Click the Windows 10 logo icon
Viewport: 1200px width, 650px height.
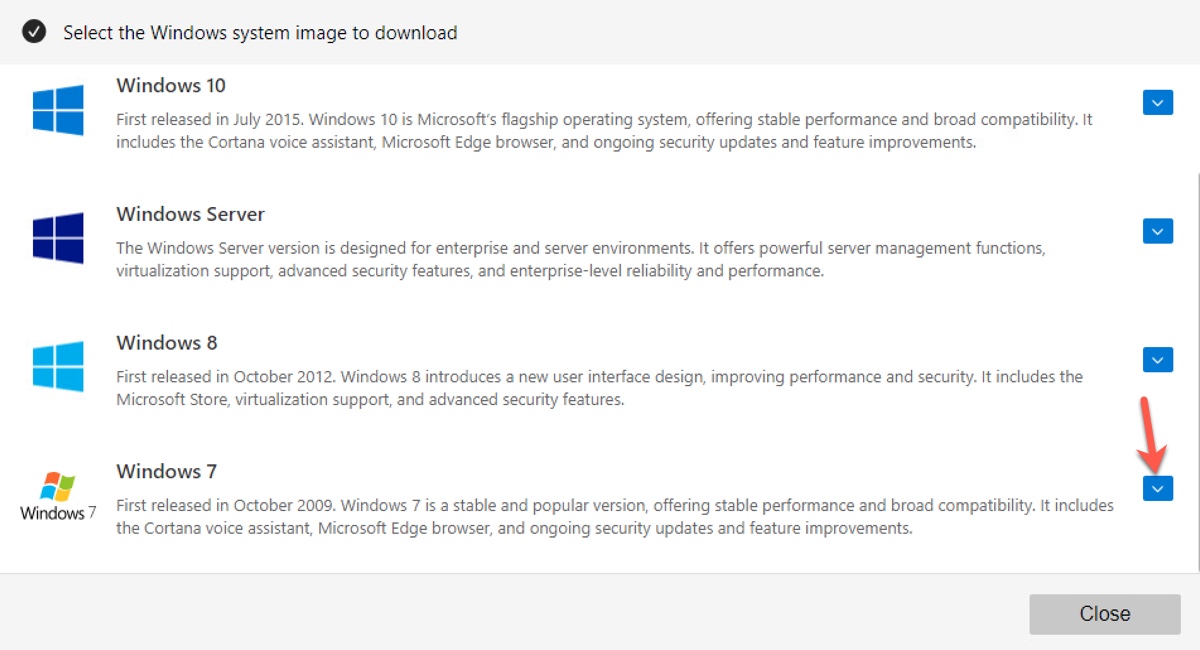coord(58,110)
